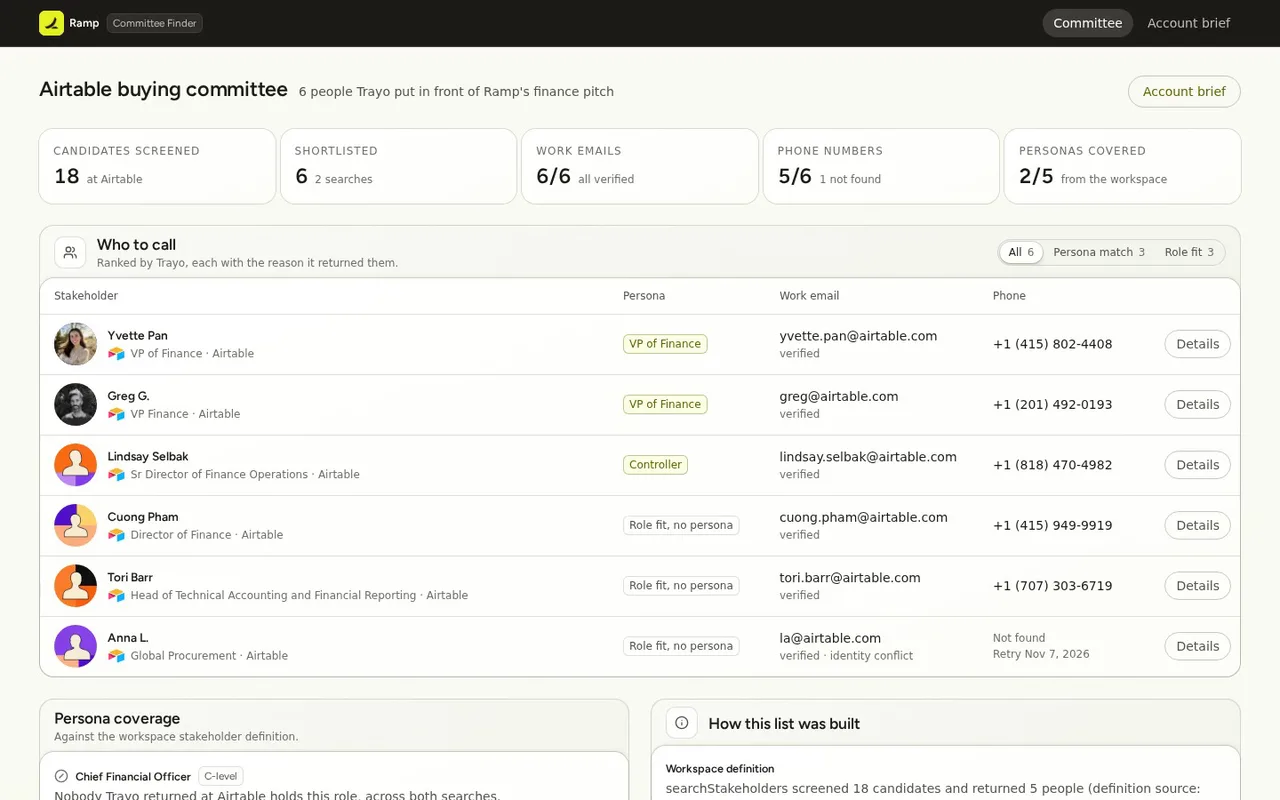The height and width of the screenshot is (800, 1280).
Task: Click the C-level badge
Action: [221, 776]
